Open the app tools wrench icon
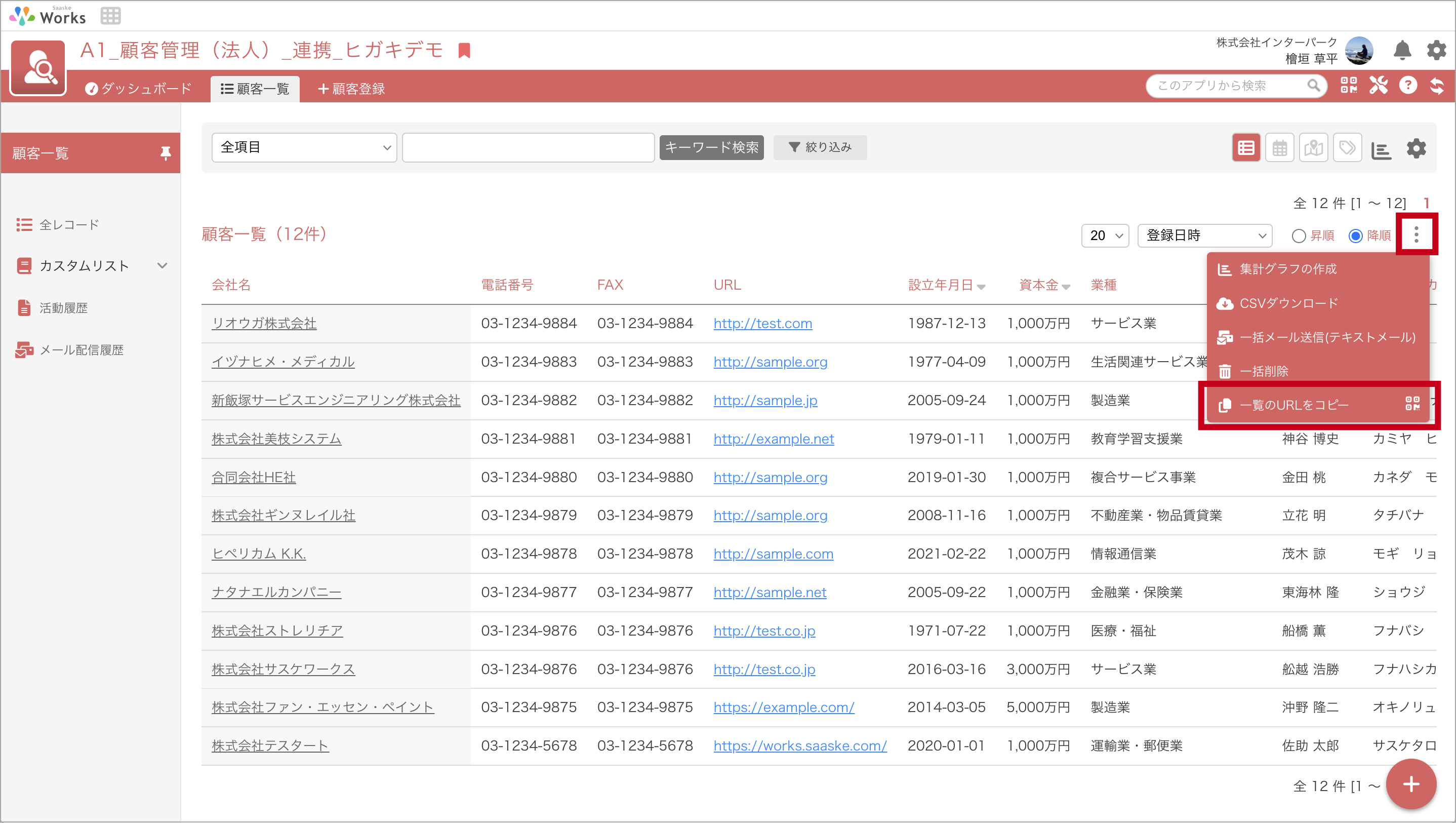Image resolution: width=1456 pixels, height=823 pixels. [x=1378, y=86]
